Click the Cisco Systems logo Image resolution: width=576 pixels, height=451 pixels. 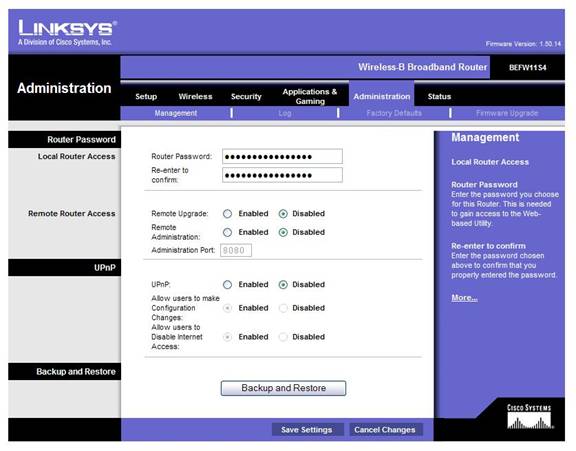click(x=529, y=416)
